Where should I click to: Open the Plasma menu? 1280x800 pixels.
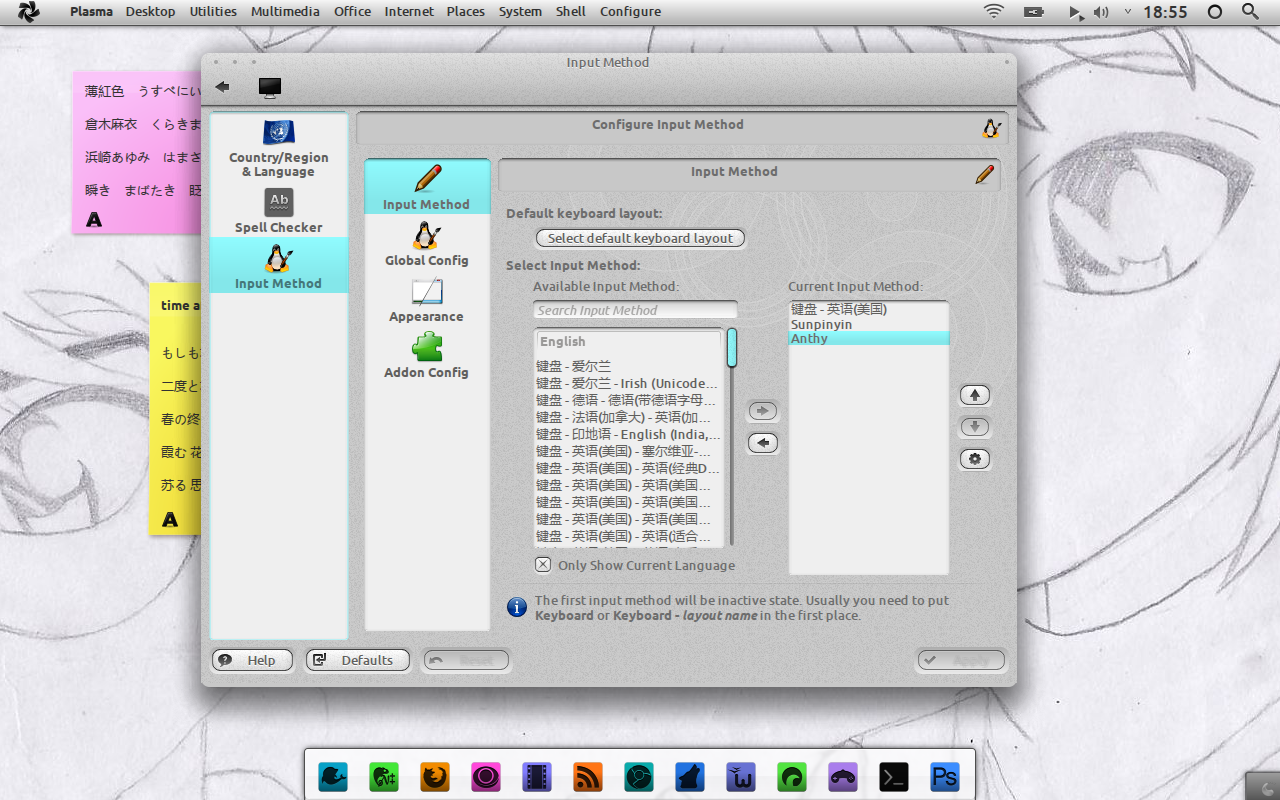point(91,12)
